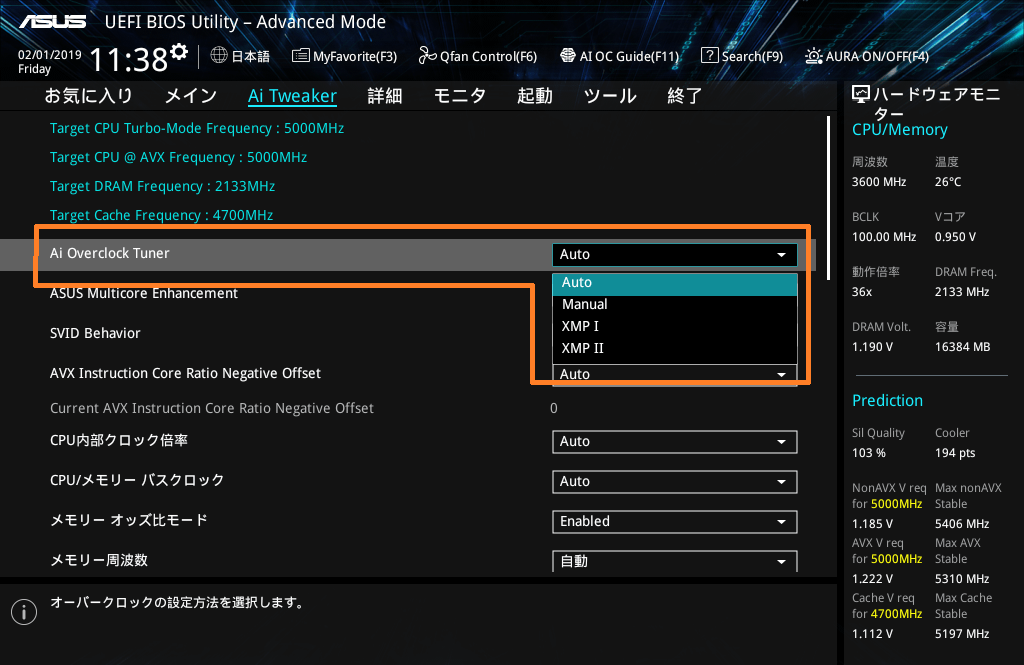
Task: Select the SVID Behavior row
Action: tap(95, 333)
